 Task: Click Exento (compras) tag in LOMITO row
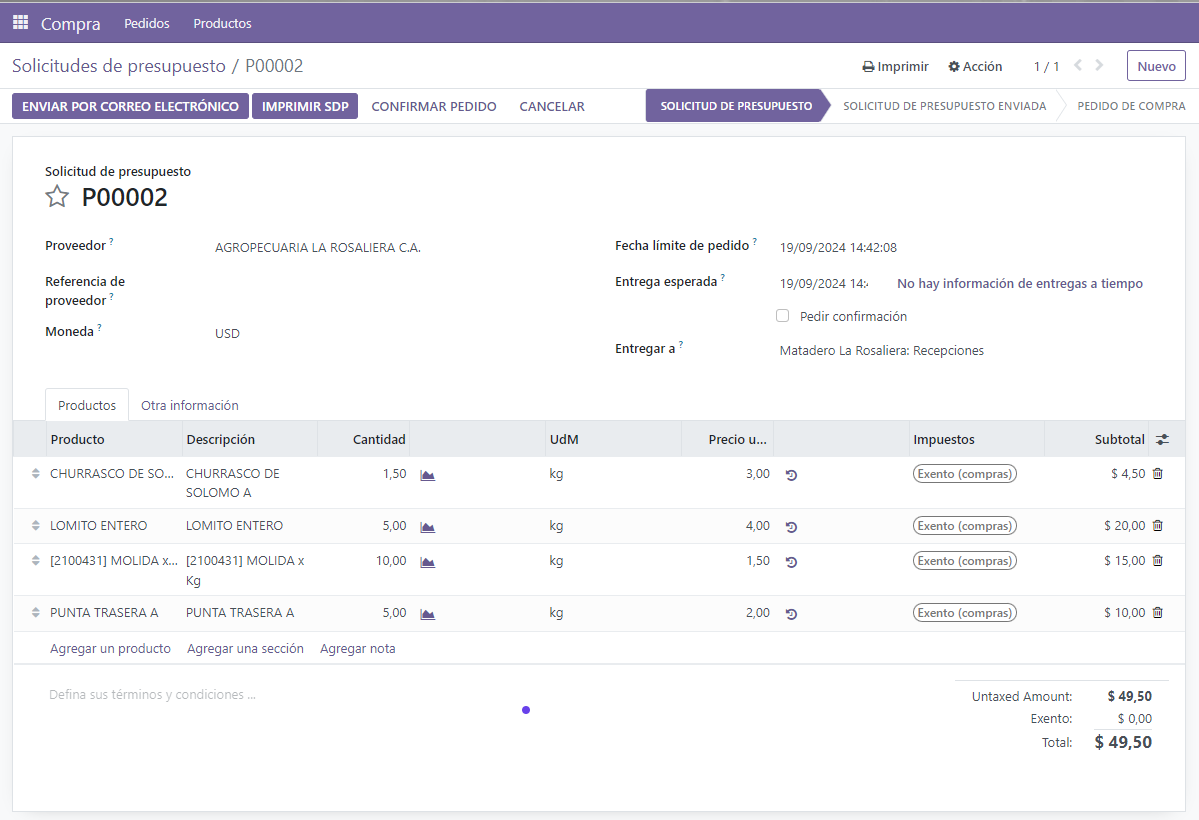[x=965, y=526]
